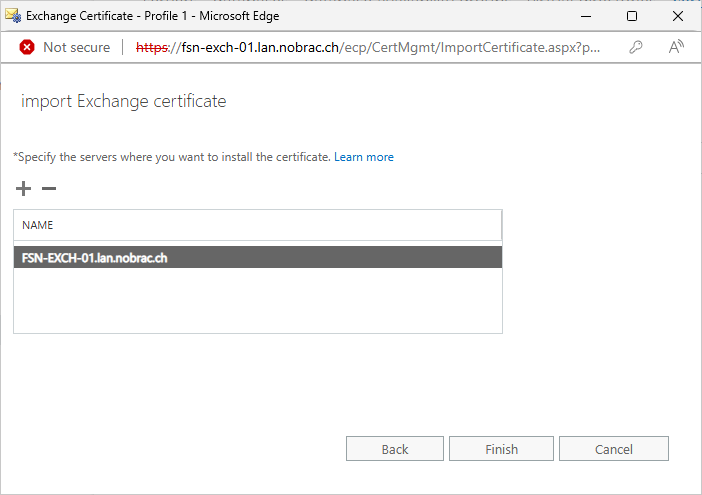Open the Learn more link
Viewport: 702px width, 495px height.
pyautogui.click(x=364, y=157)
